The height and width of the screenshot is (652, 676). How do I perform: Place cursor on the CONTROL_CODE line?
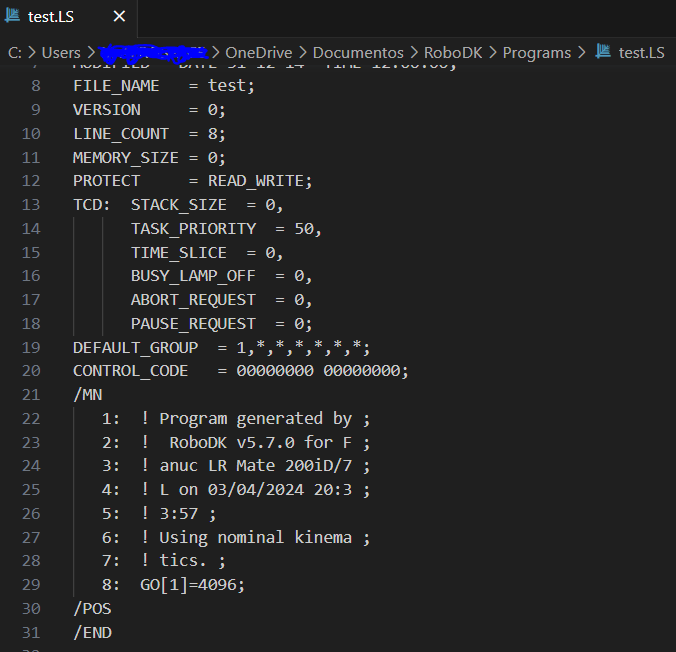click(240, 371)
